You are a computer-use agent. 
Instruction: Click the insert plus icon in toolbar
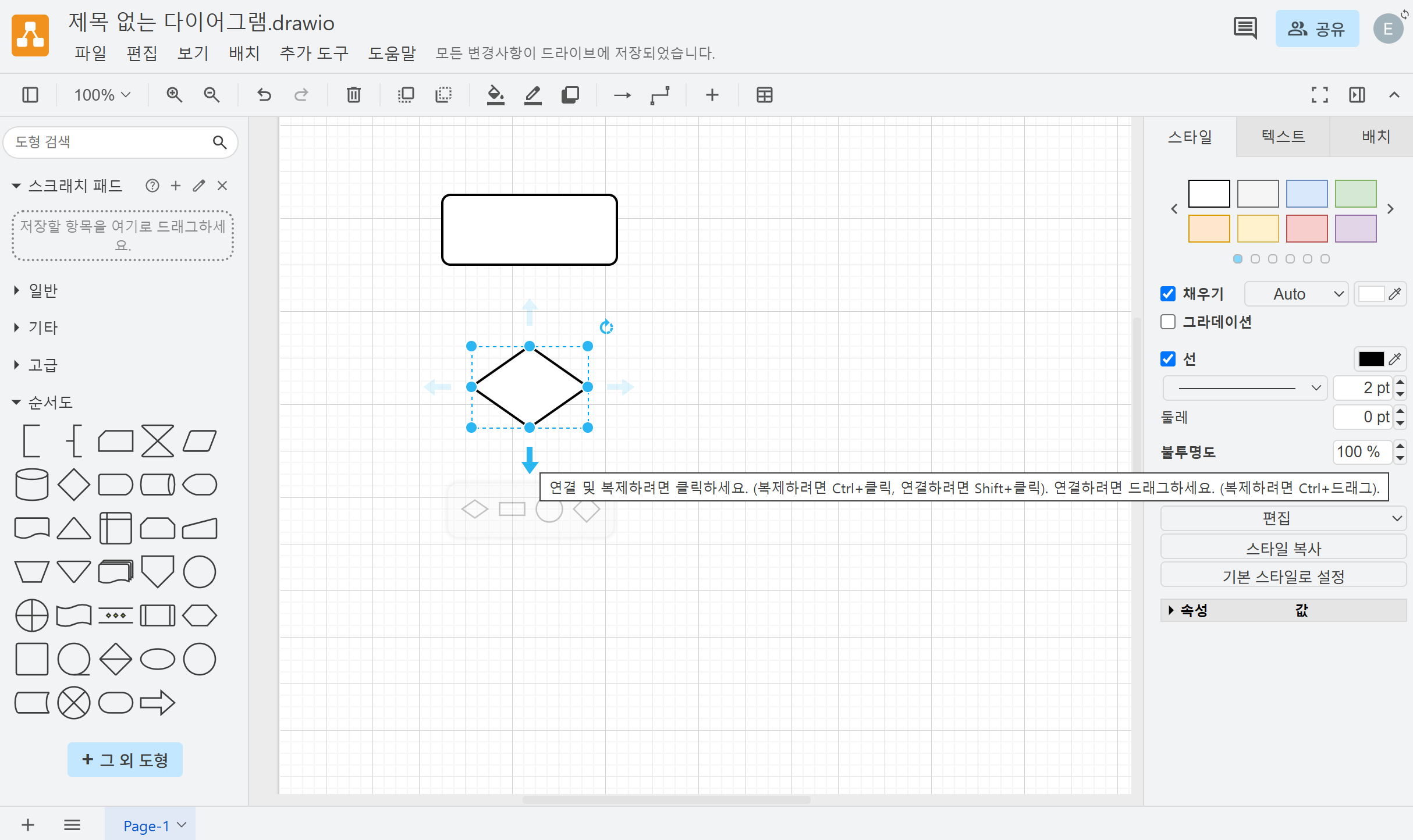(x=712, y=95)
